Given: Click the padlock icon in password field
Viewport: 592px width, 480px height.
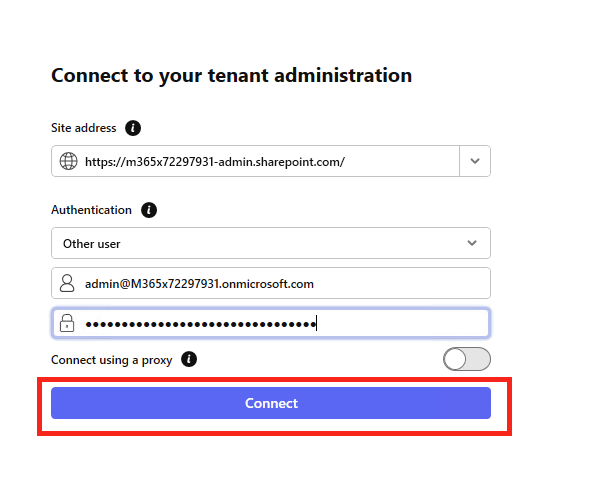Looking at the screenshot, I should click(67, 323).
